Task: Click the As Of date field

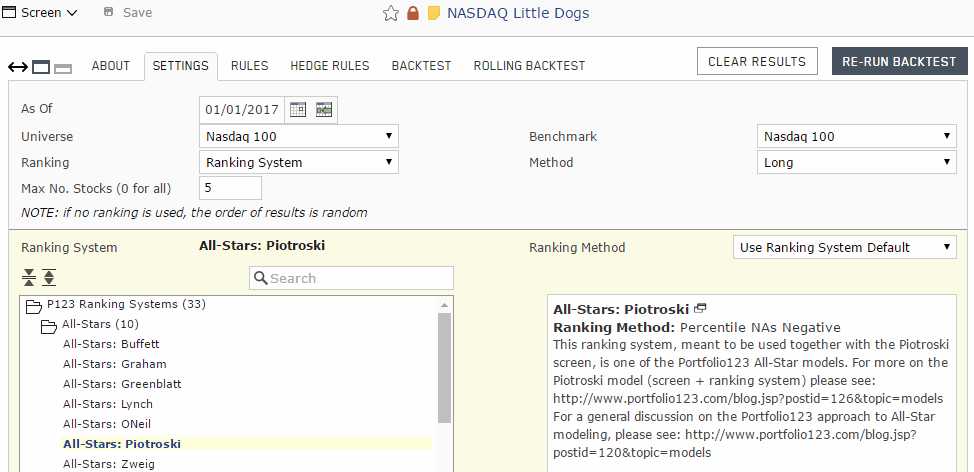Action: coord(242,110)
